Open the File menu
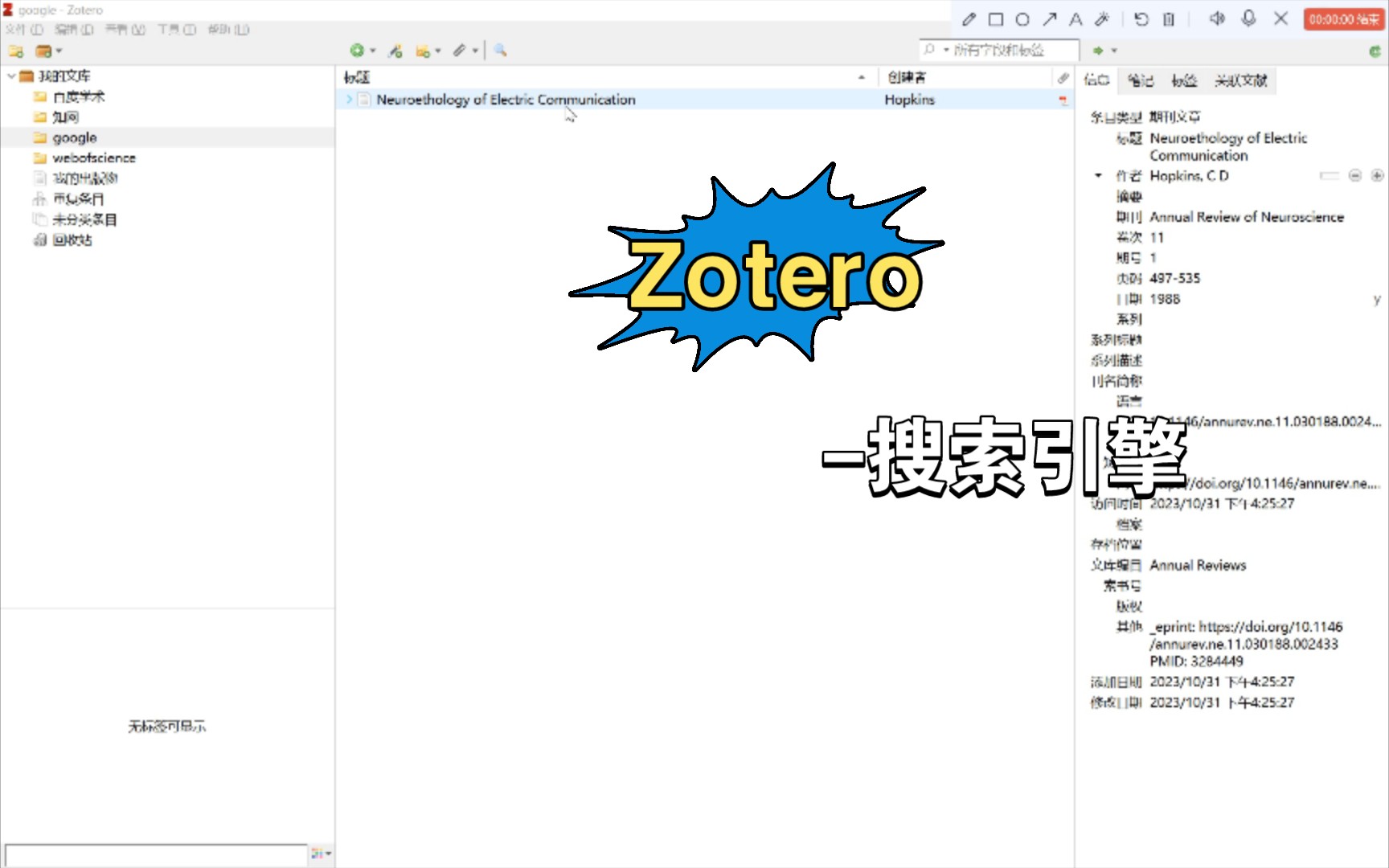Screen dimensions: 1389x868 (x=24, y=30)
